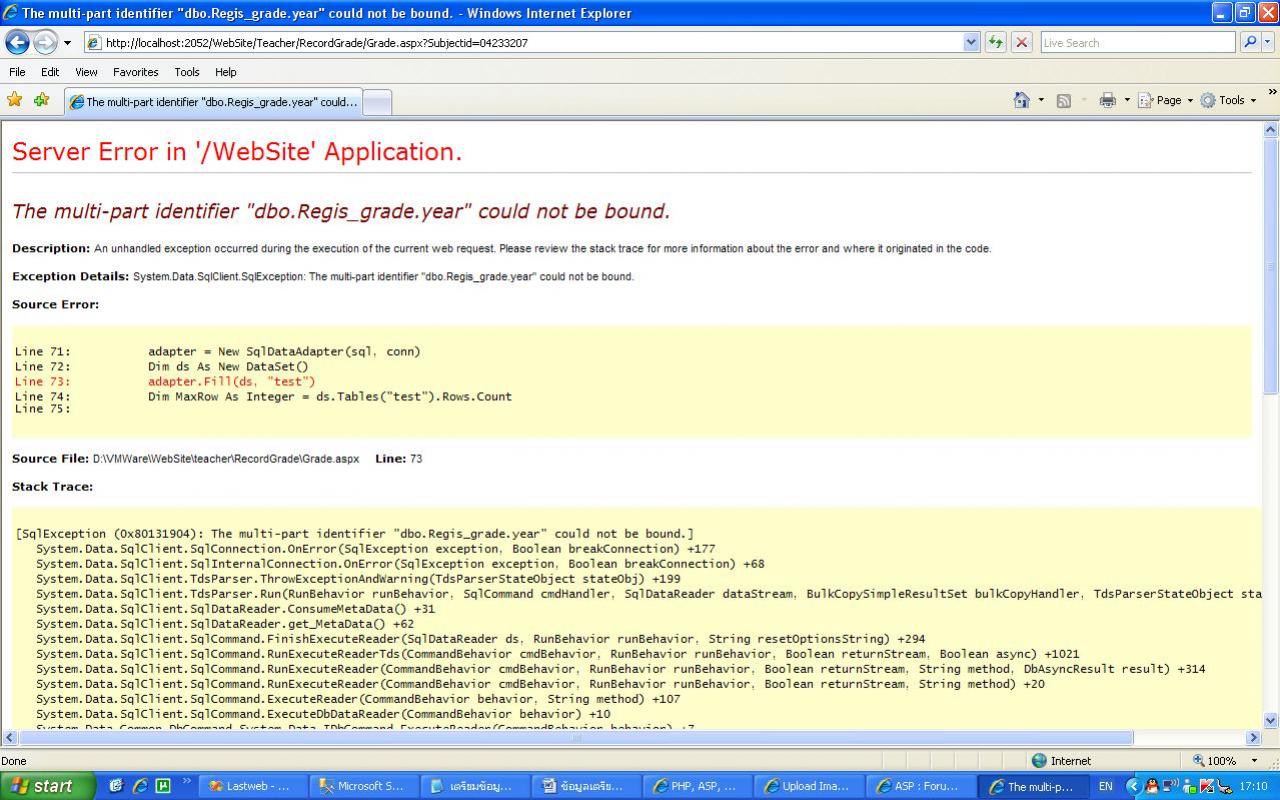Image resolution: width=1280 pixels, height=800 pixels.
Task: Click the green square quick launch icon
Action: [163, 786]
